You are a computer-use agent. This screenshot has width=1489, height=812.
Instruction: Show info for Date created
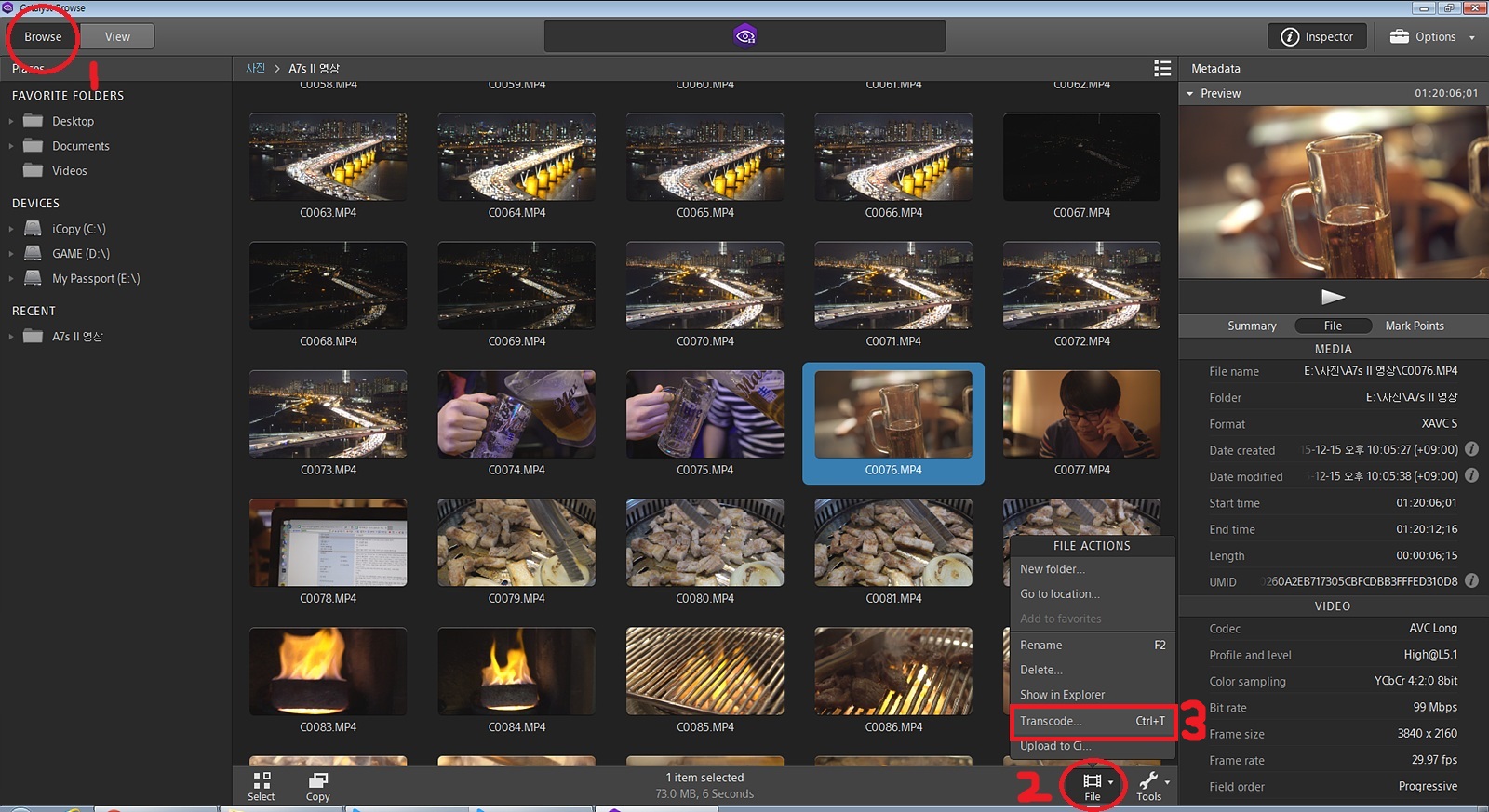point(1471,449)
